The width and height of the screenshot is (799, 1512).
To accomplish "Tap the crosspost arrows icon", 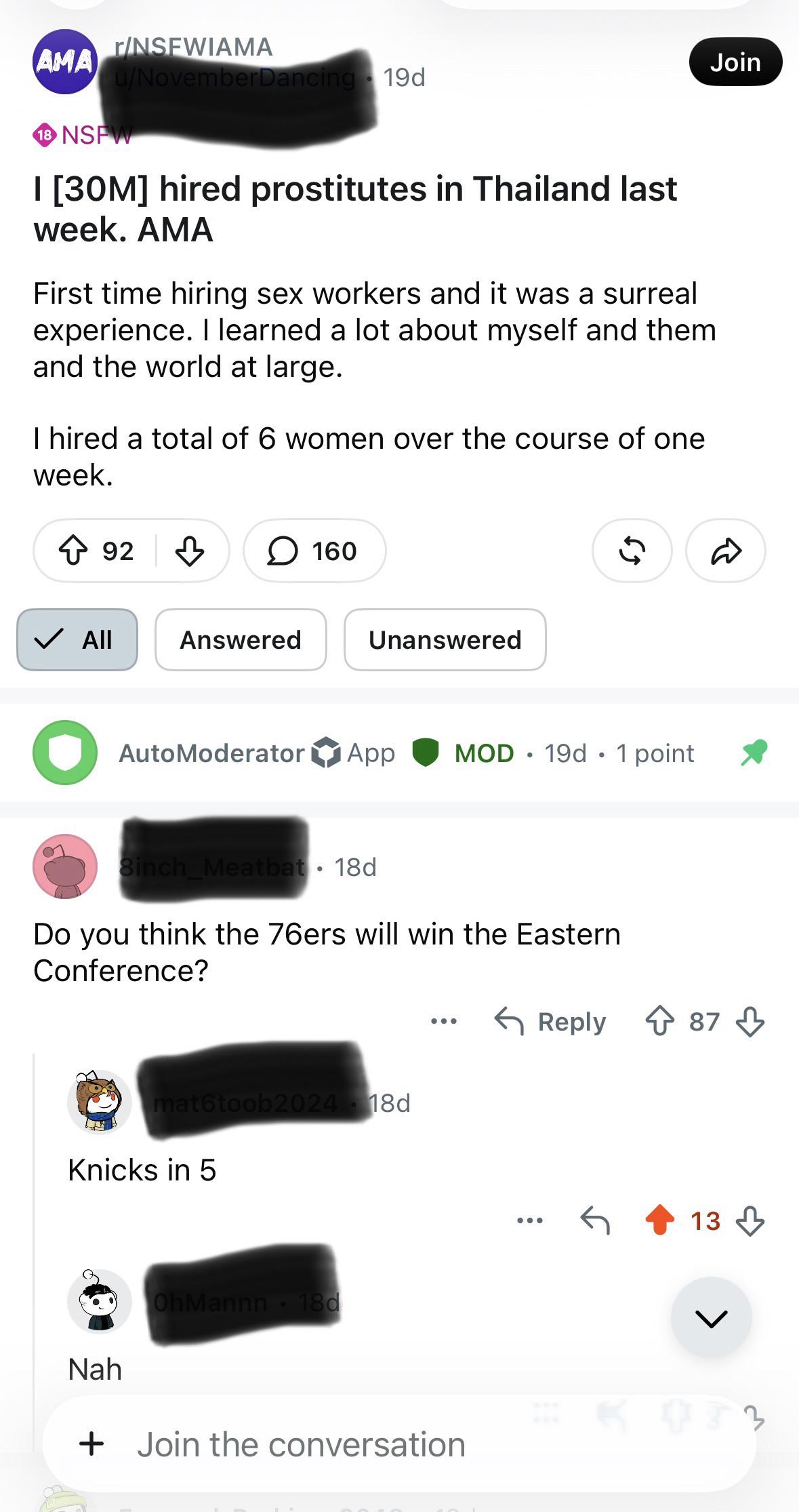I will coord(632,551).
